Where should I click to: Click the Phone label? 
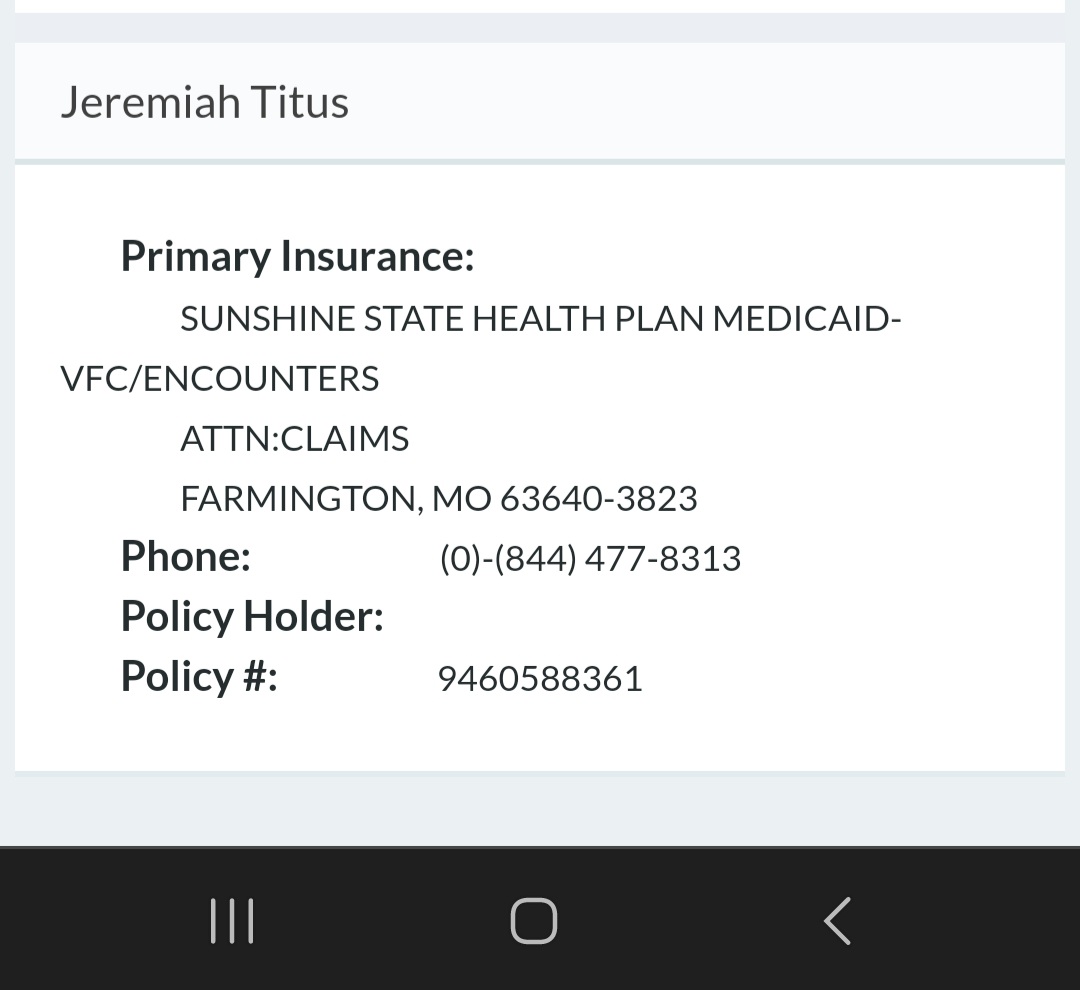click(186, 556)
